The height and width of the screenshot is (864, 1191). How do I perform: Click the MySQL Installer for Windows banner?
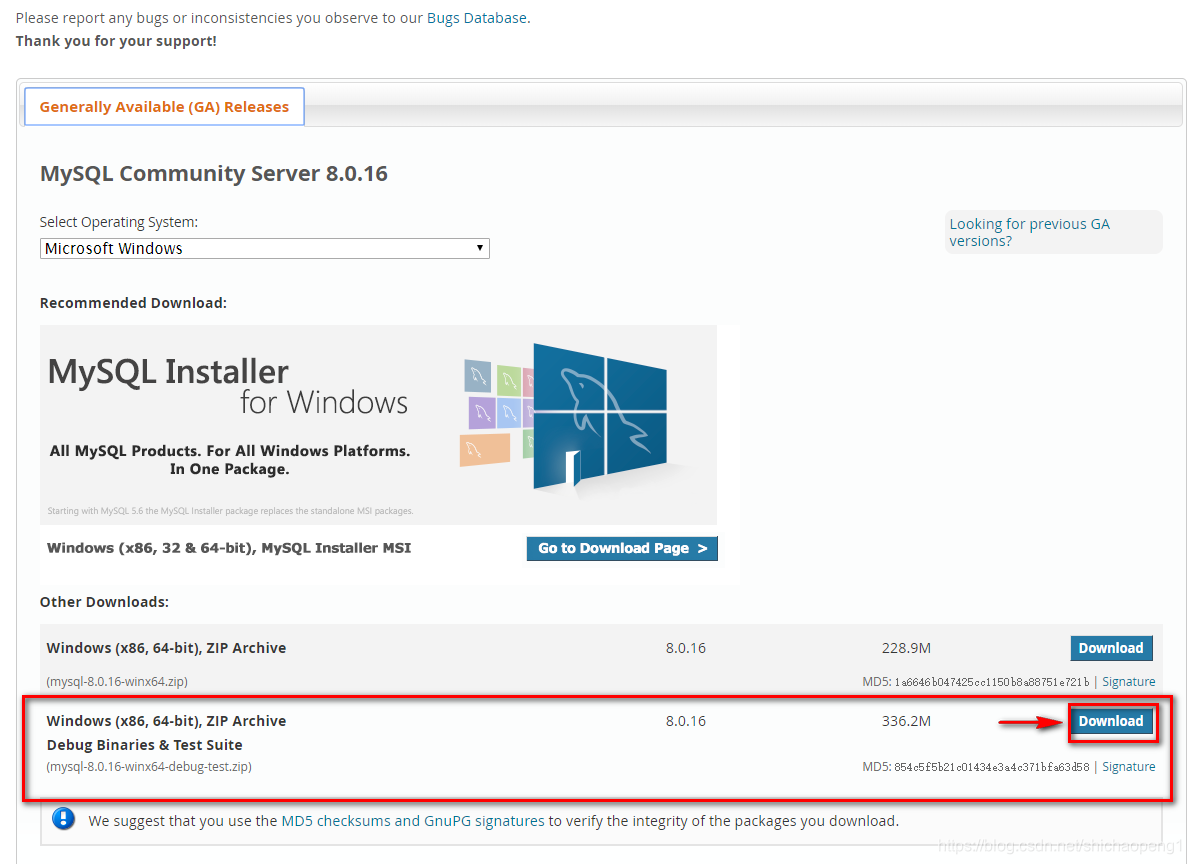[x=378, y=425]
